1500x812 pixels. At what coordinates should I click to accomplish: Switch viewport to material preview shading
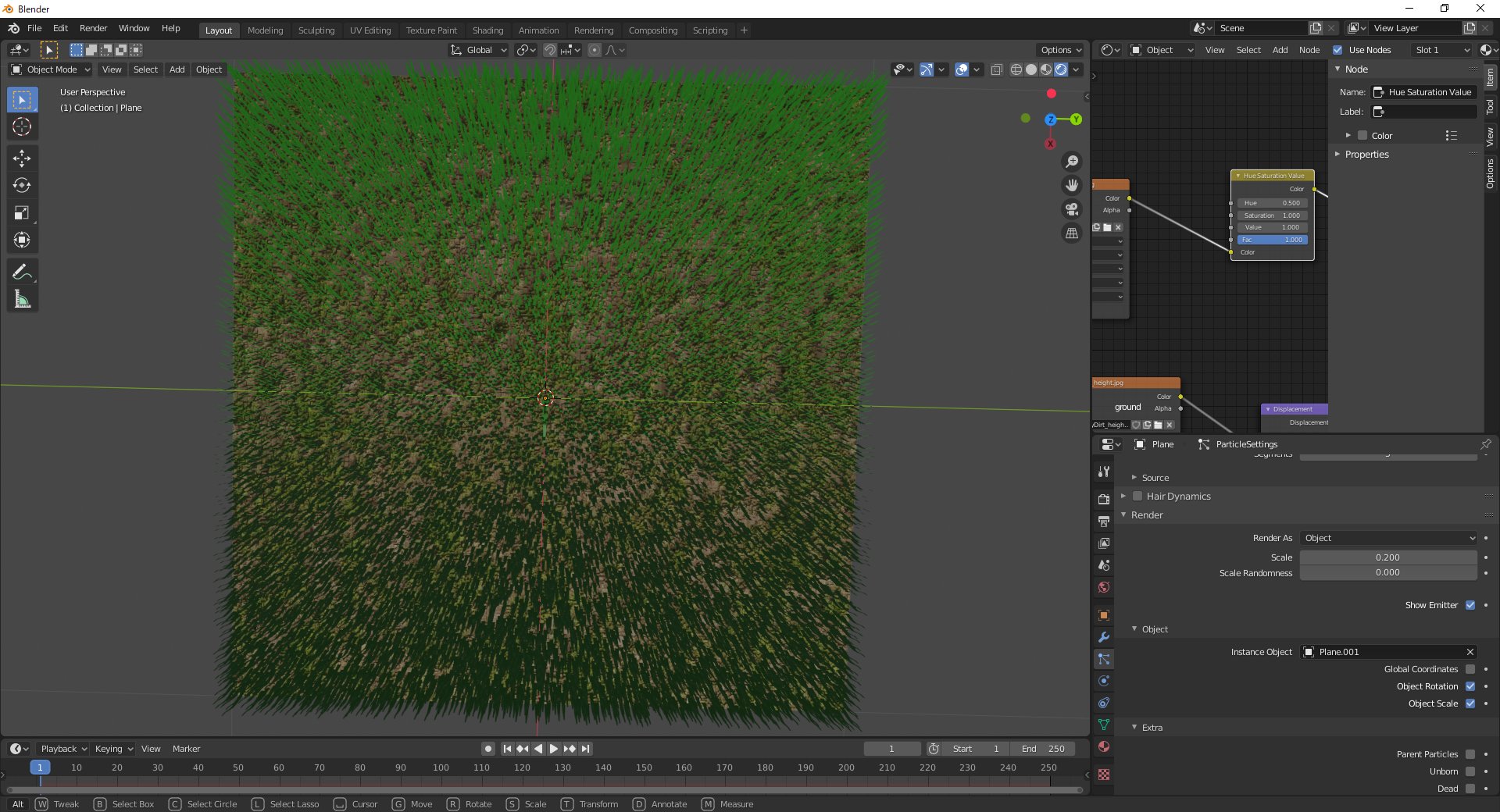[1046, 69]
